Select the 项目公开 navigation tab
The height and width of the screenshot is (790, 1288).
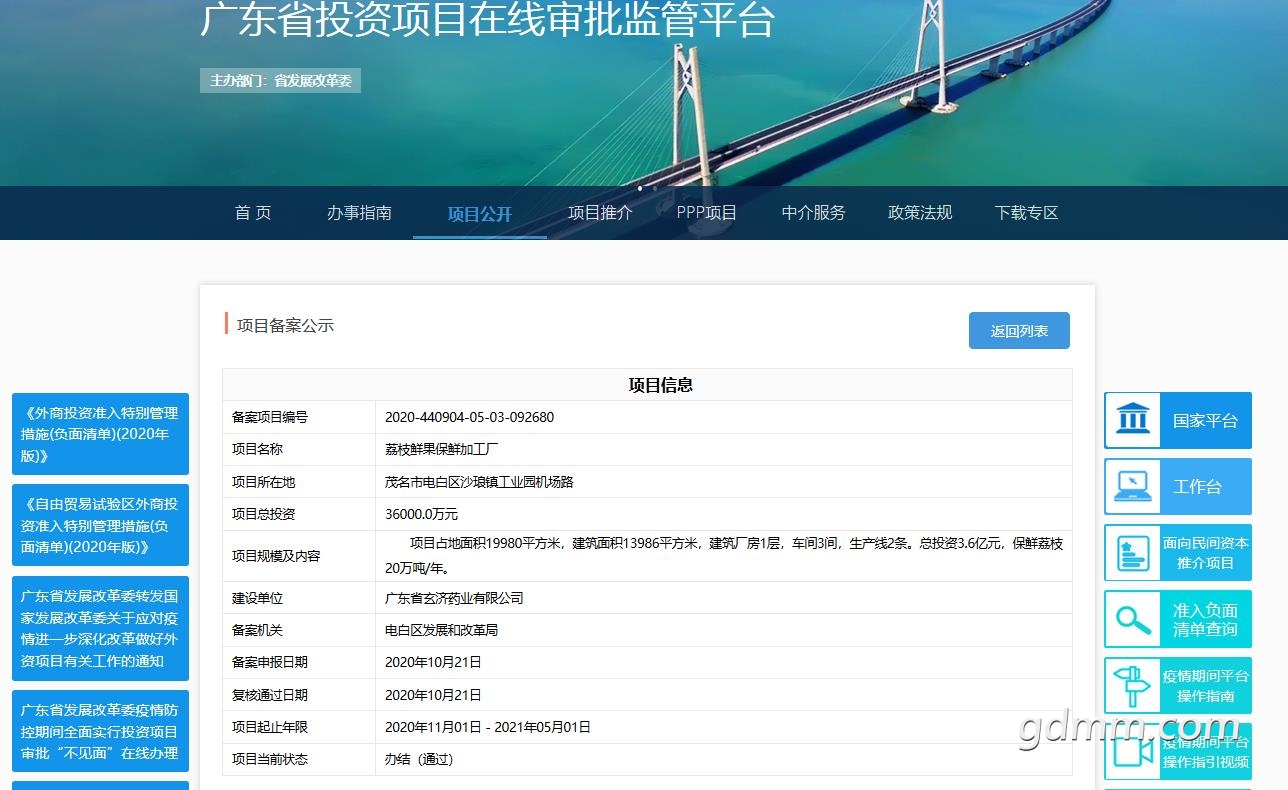coord(480,214)
